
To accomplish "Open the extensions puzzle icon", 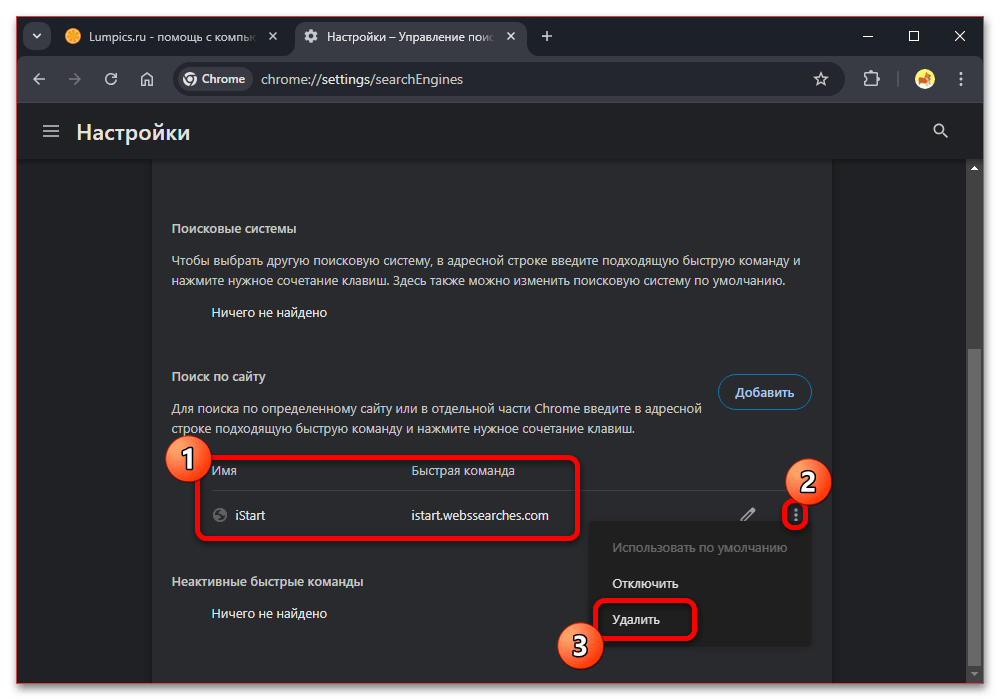I will pyautogui.click(x=871, y=78).
